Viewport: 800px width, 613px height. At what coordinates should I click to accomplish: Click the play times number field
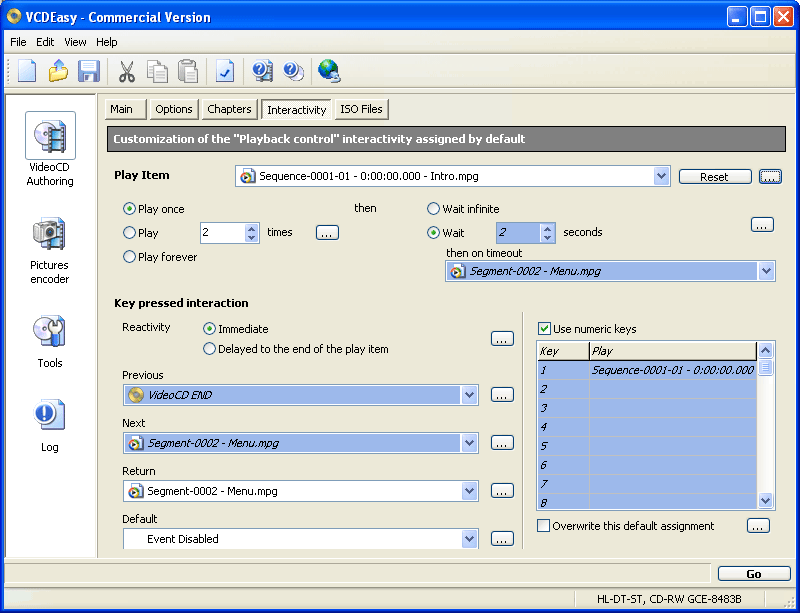point(222,233)
